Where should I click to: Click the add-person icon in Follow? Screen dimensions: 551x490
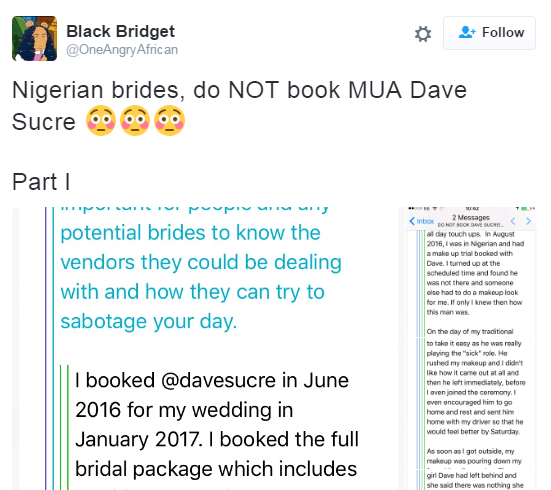[467, 32]
